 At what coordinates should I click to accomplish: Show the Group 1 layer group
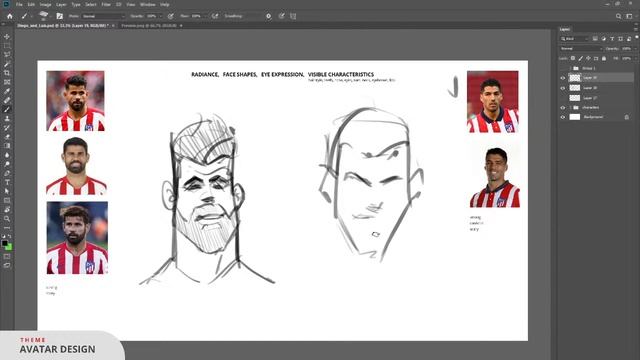pyautogui.click(x=563, y=68)
